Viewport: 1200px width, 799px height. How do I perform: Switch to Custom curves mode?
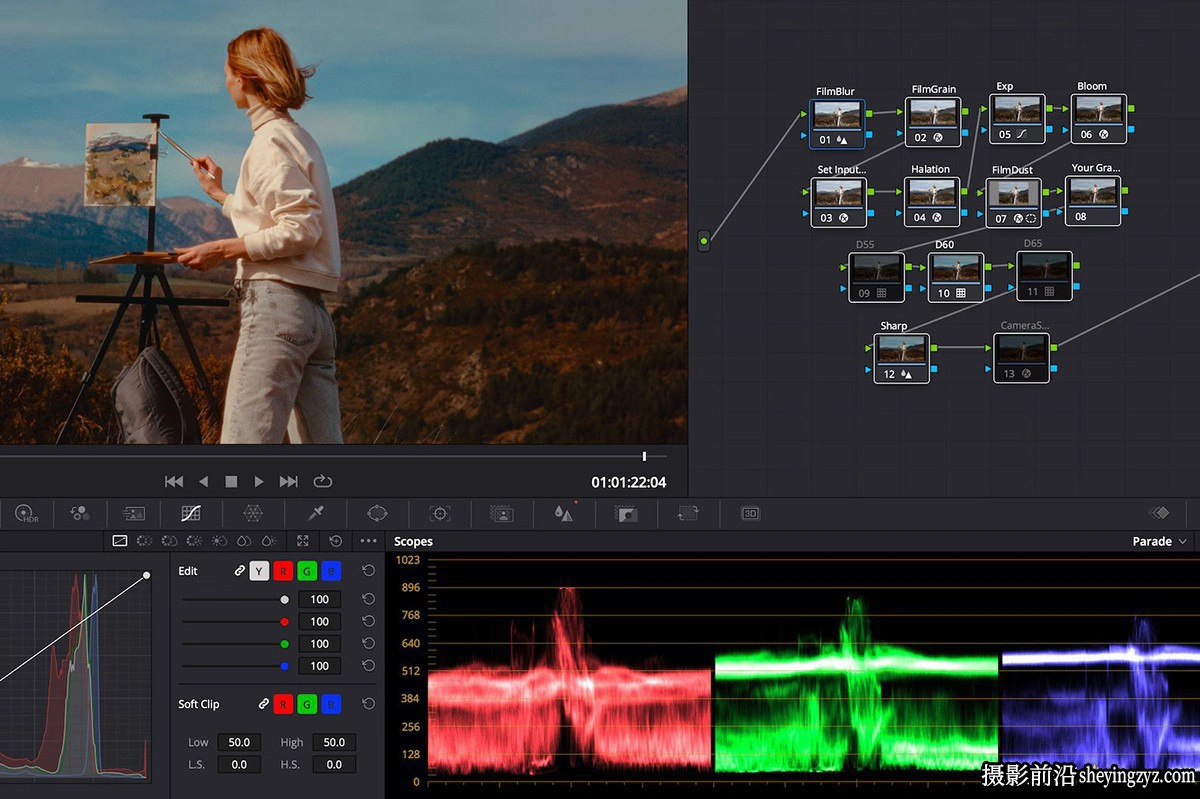[x=120, y=541]
